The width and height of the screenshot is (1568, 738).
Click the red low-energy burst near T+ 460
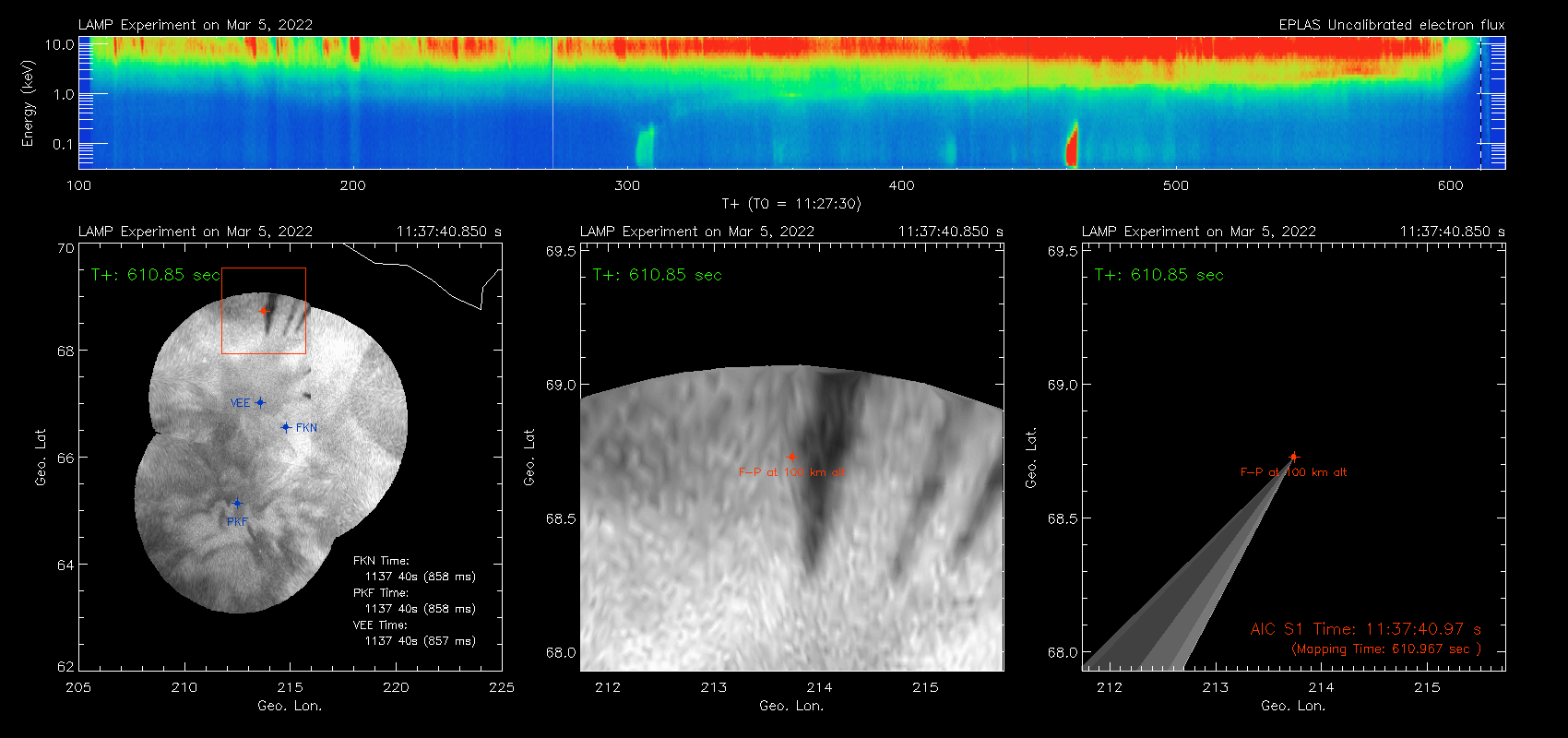point(1072,145)
